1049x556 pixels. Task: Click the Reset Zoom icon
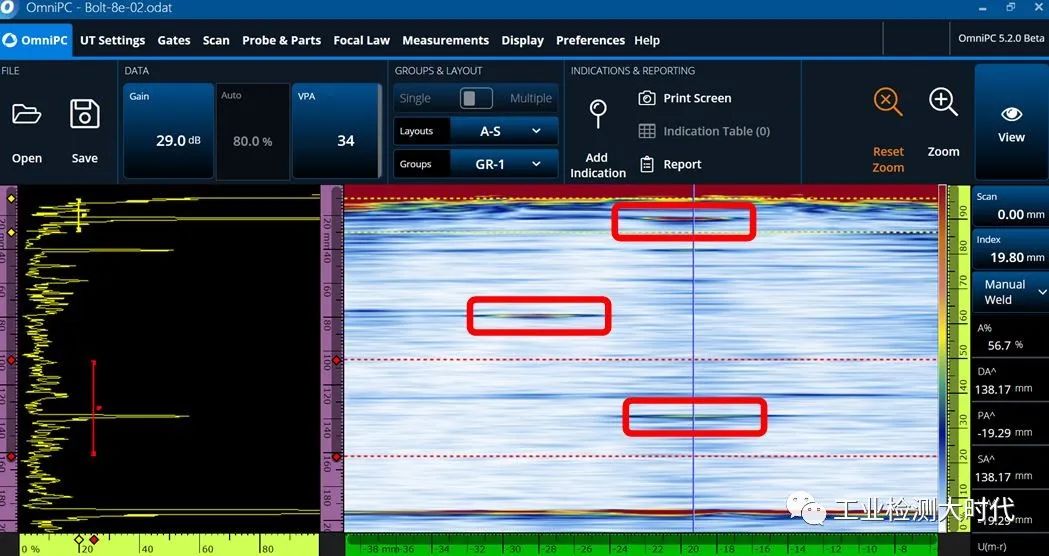tap(888, 102)
